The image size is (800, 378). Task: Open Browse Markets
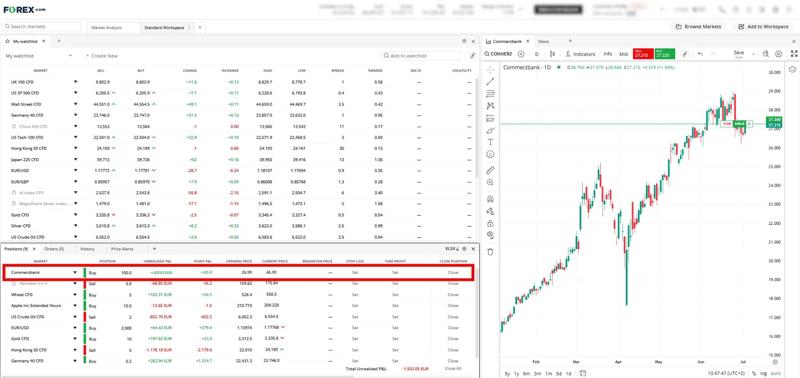coord(698,27)
